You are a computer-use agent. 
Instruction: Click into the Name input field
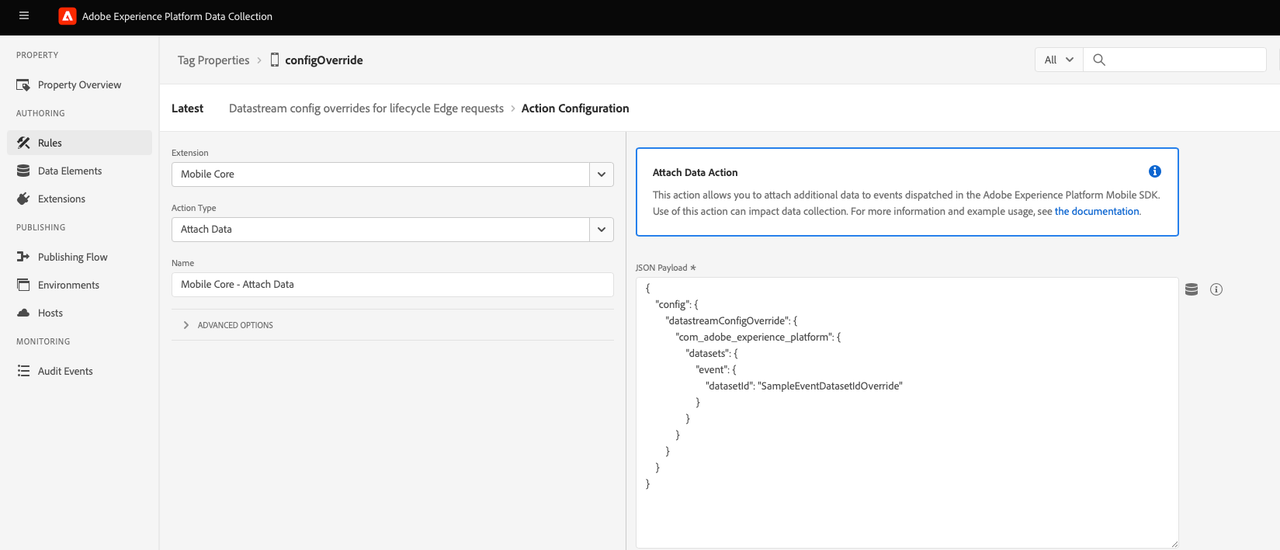pos(392,284)
